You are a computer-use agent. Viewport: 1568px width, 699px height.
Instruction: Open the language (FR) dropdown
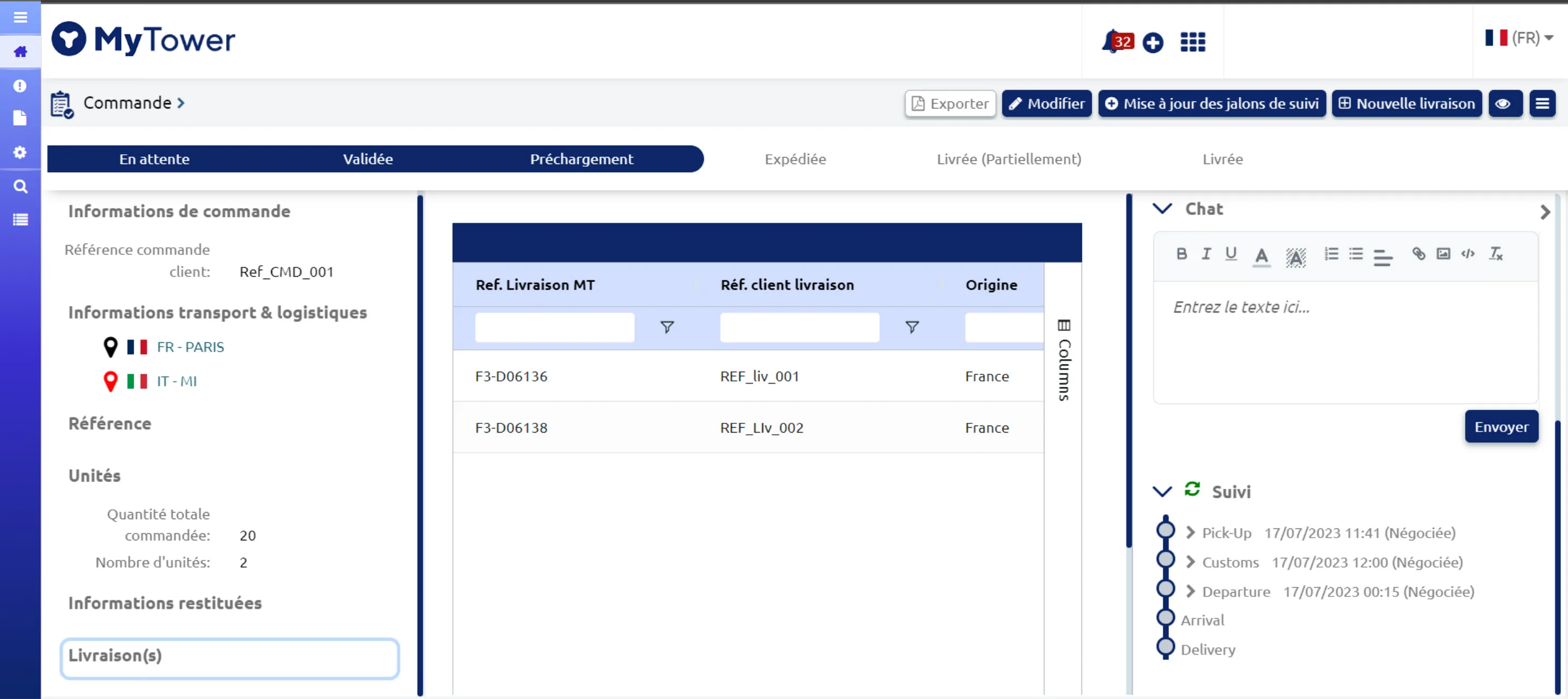point(1519,38)
